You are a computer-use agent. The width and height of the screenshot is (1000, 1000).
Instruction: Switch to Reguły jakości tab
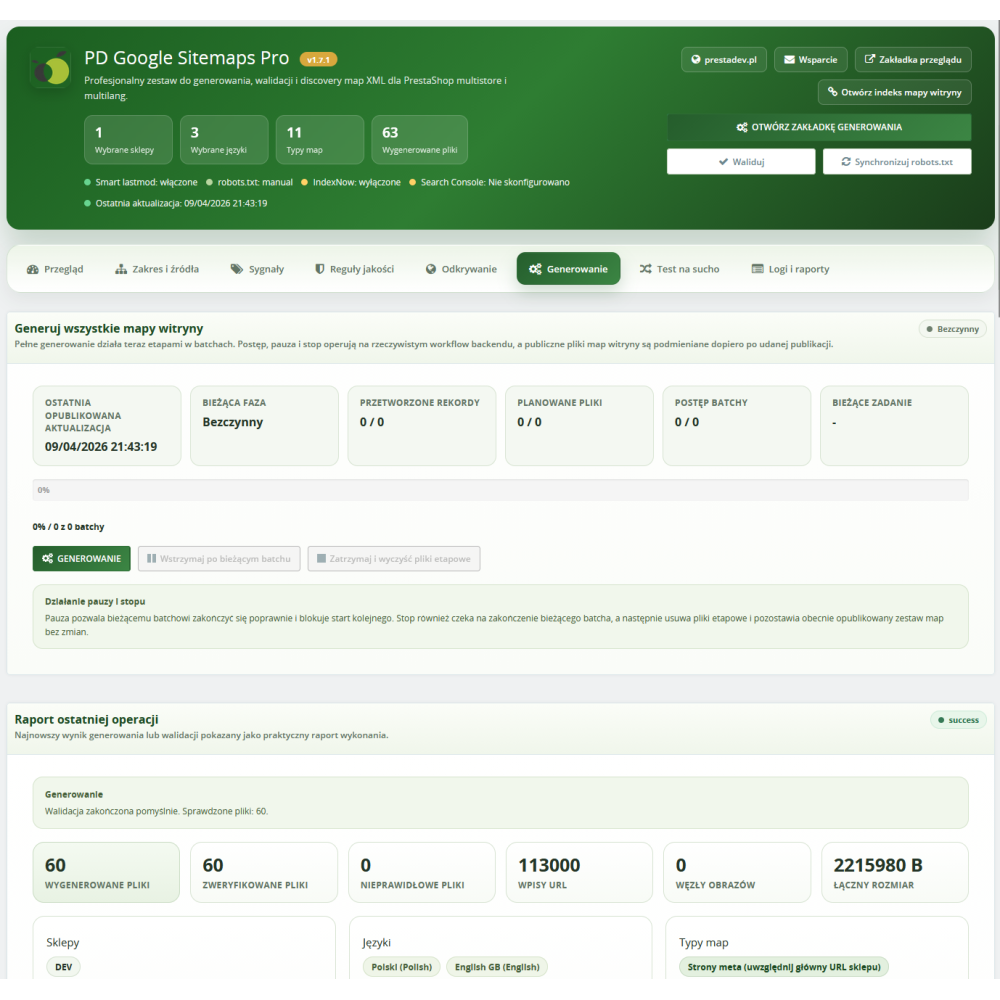pyautogui.click(x=355, y=269)
